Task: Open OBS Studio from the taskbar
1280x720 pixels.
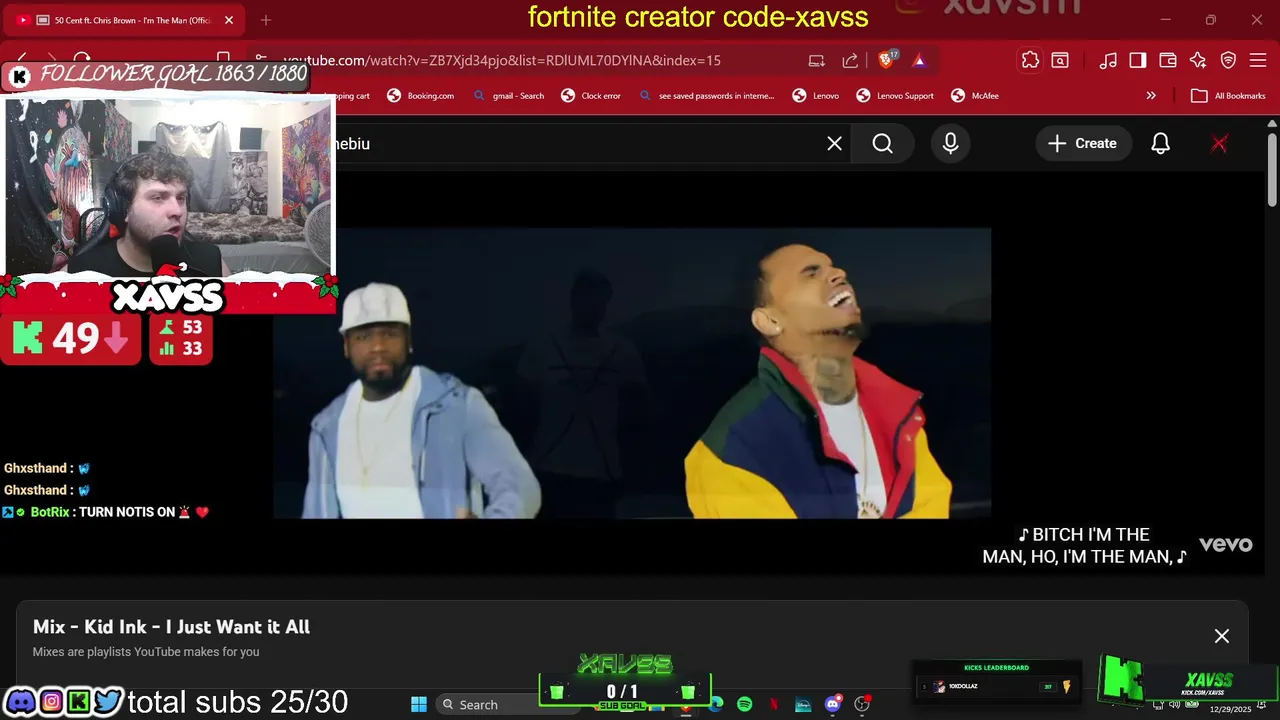Action: [x=862, y=704]
